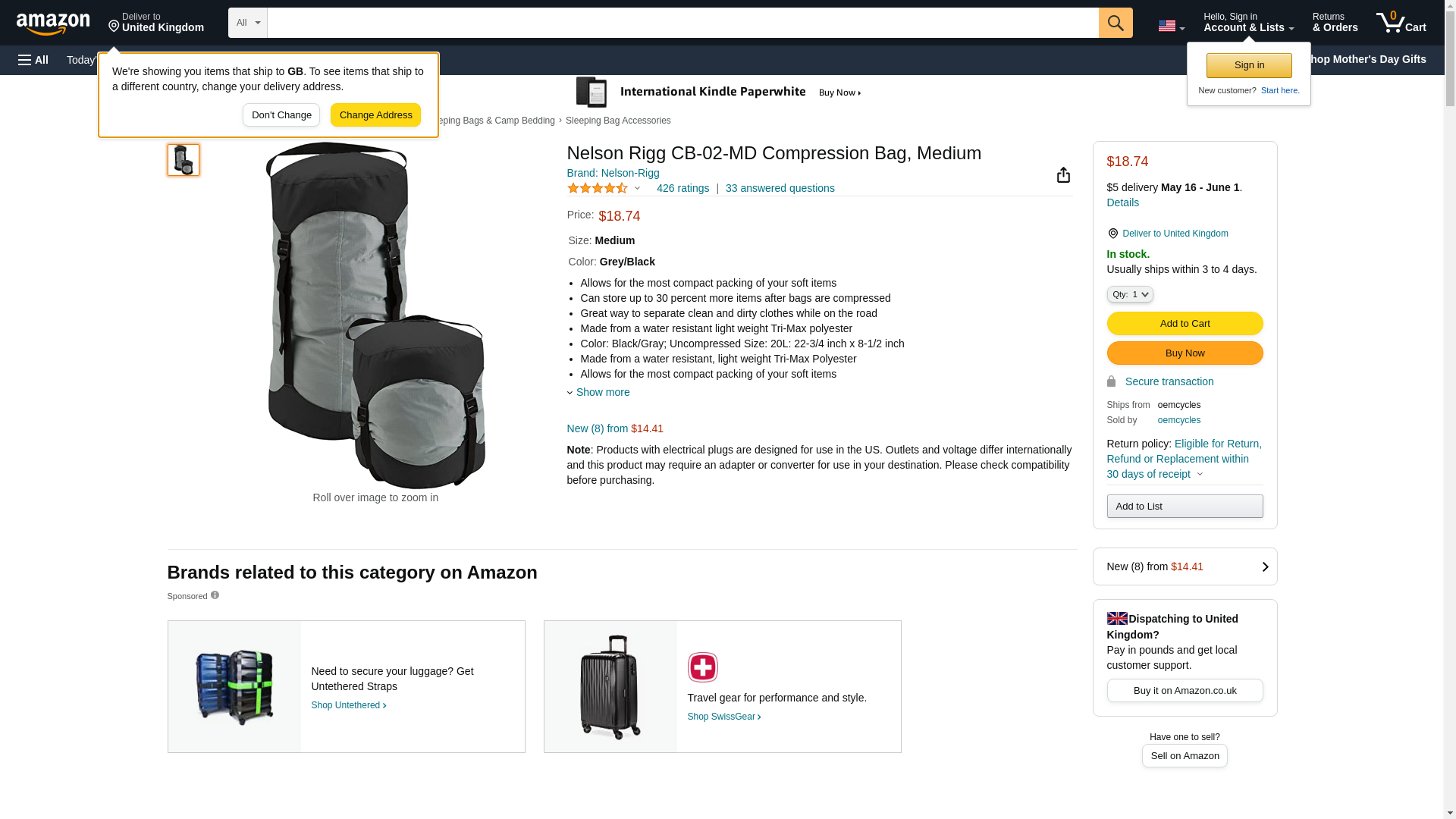Click the US flag language selector
Image resolution: width=1456 pixels, height=819 pixels.
tap(1171, 26)
